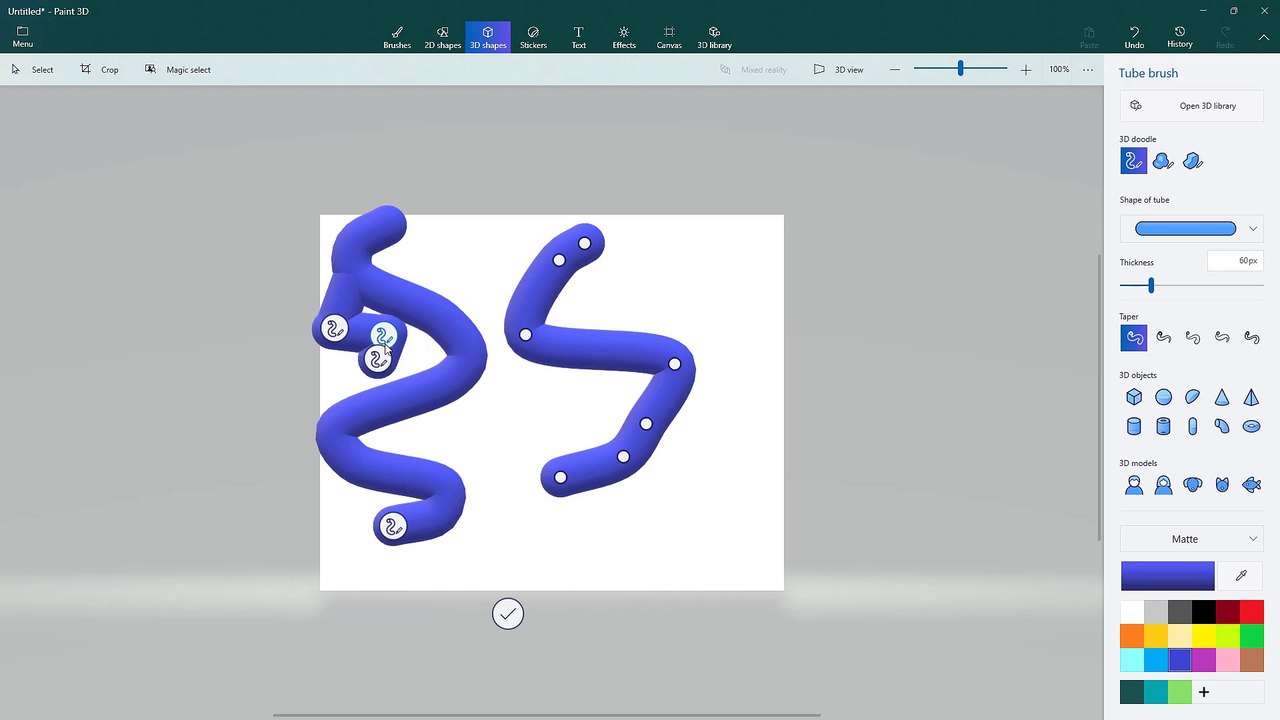Activate Magic select
This screenshot has width=1280, height=720.
[x=177, y=70]
